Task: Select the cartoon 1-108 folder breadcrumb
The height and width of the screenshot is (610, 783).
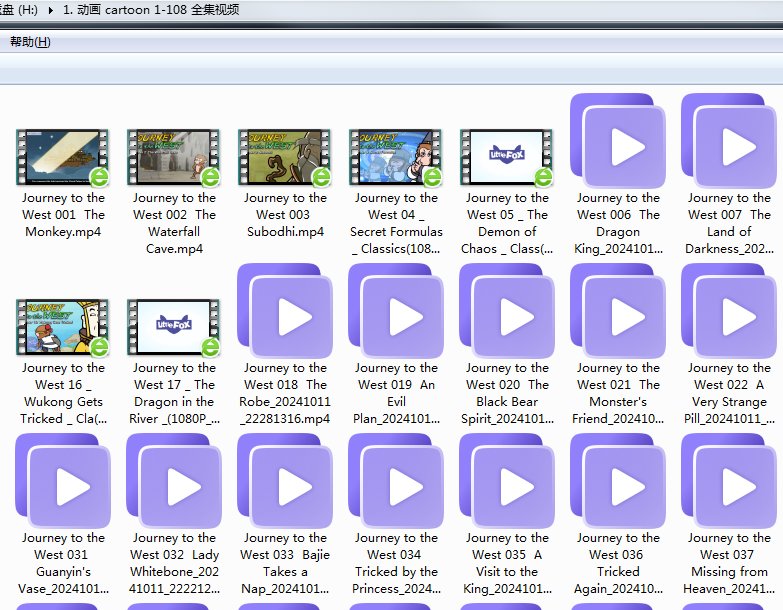Action: pos(151,9)
